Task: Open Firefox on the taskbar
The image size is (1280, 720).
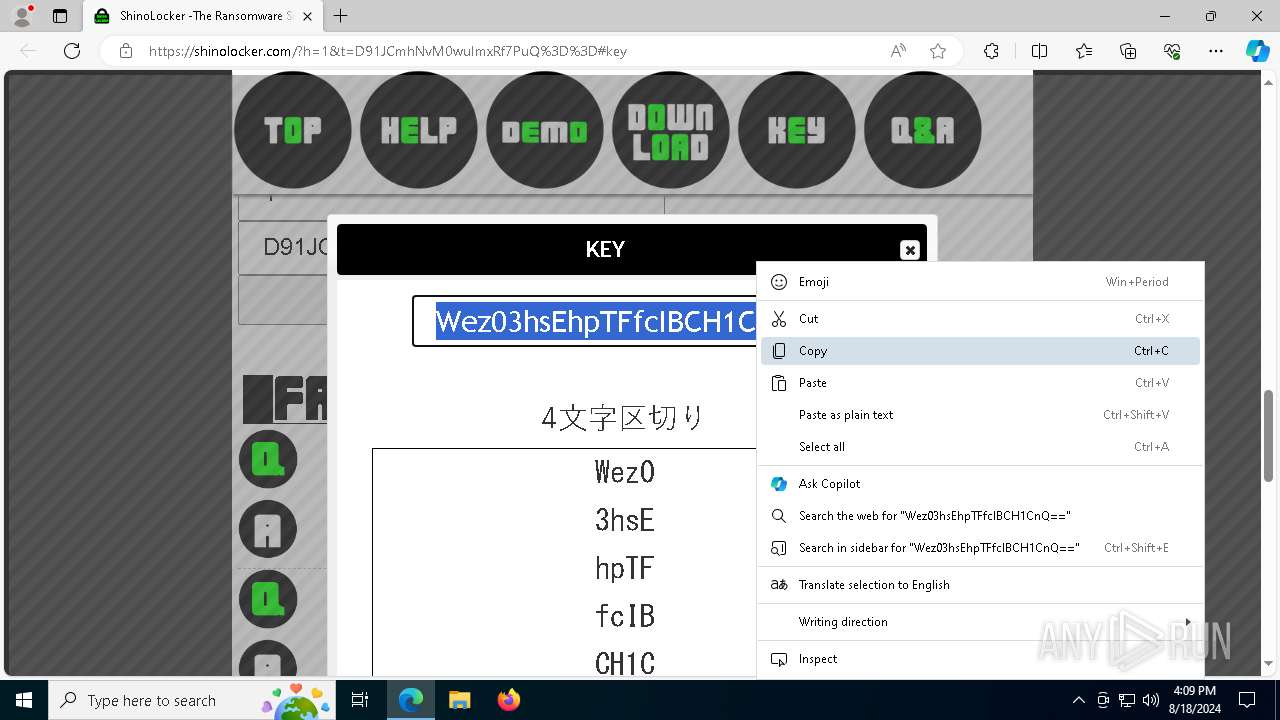Action: click(x=509, y=700)
